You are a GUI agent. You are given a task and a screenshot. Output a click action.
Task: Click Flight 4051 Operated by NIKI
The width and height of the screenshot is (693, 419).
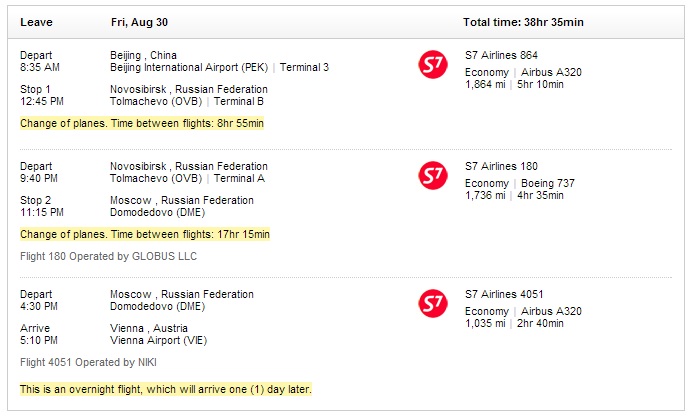click(x=88, y=362)
